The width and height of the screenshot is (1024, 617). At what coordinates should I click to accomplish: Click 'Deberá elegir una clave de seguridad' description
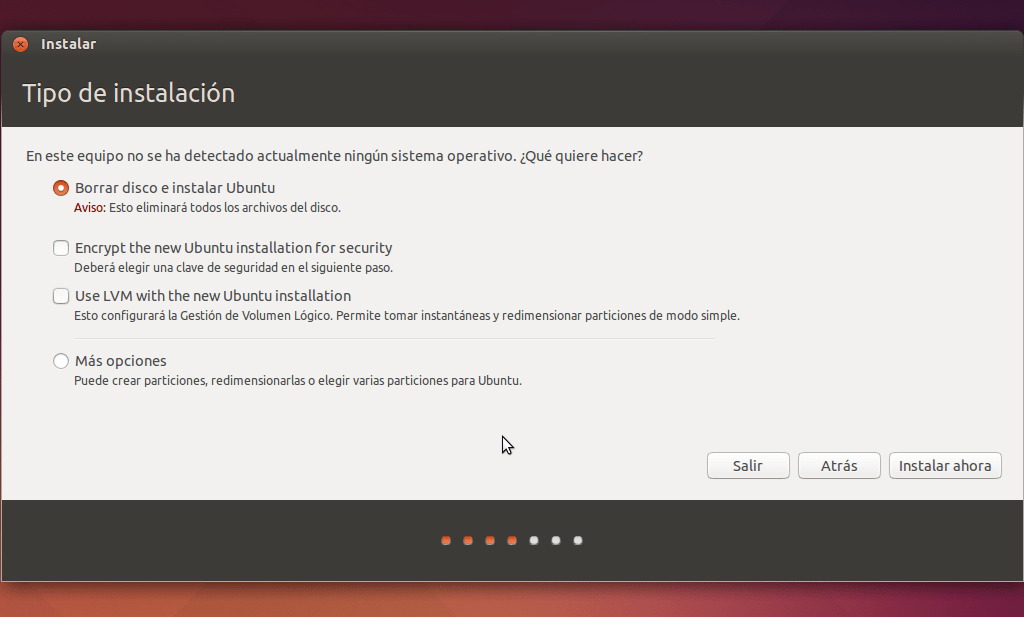[233, 268]
